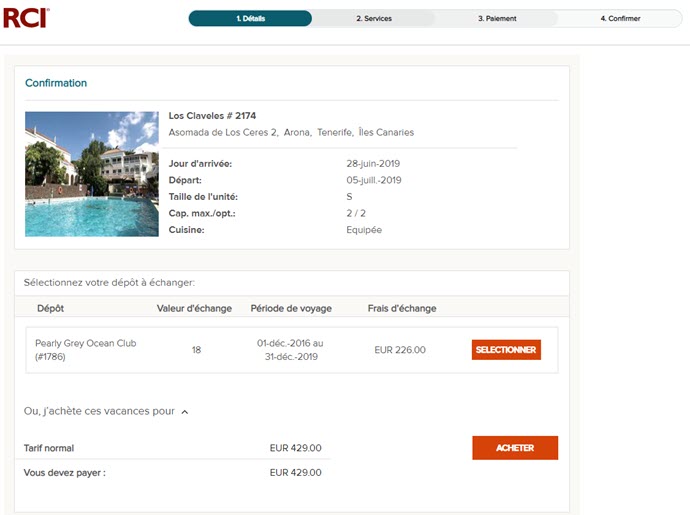
Task: Click departure date 05-juill.-2019
Action: click(x=374, y=180)
